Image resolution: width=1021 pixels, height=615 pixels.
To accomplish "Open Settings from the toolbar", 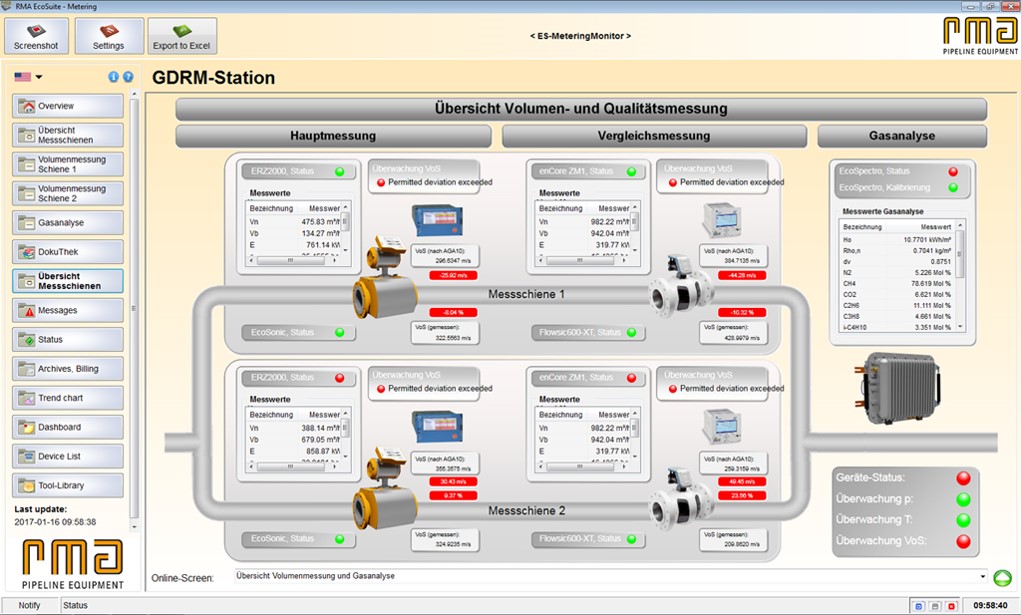I will coord(109,36).
